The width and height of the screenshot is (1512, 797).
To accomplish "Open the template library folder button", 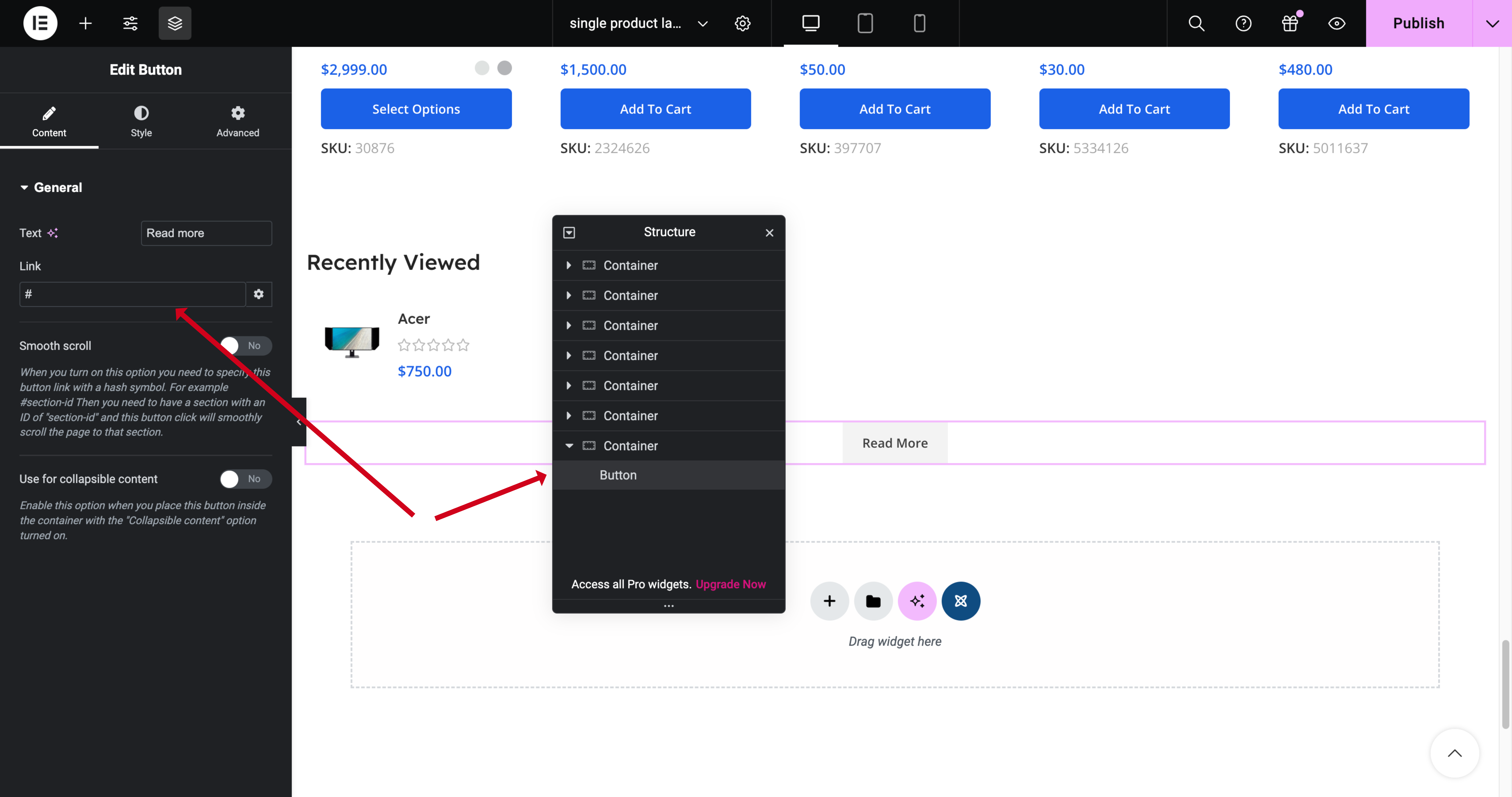I will (x=873, y=601).
